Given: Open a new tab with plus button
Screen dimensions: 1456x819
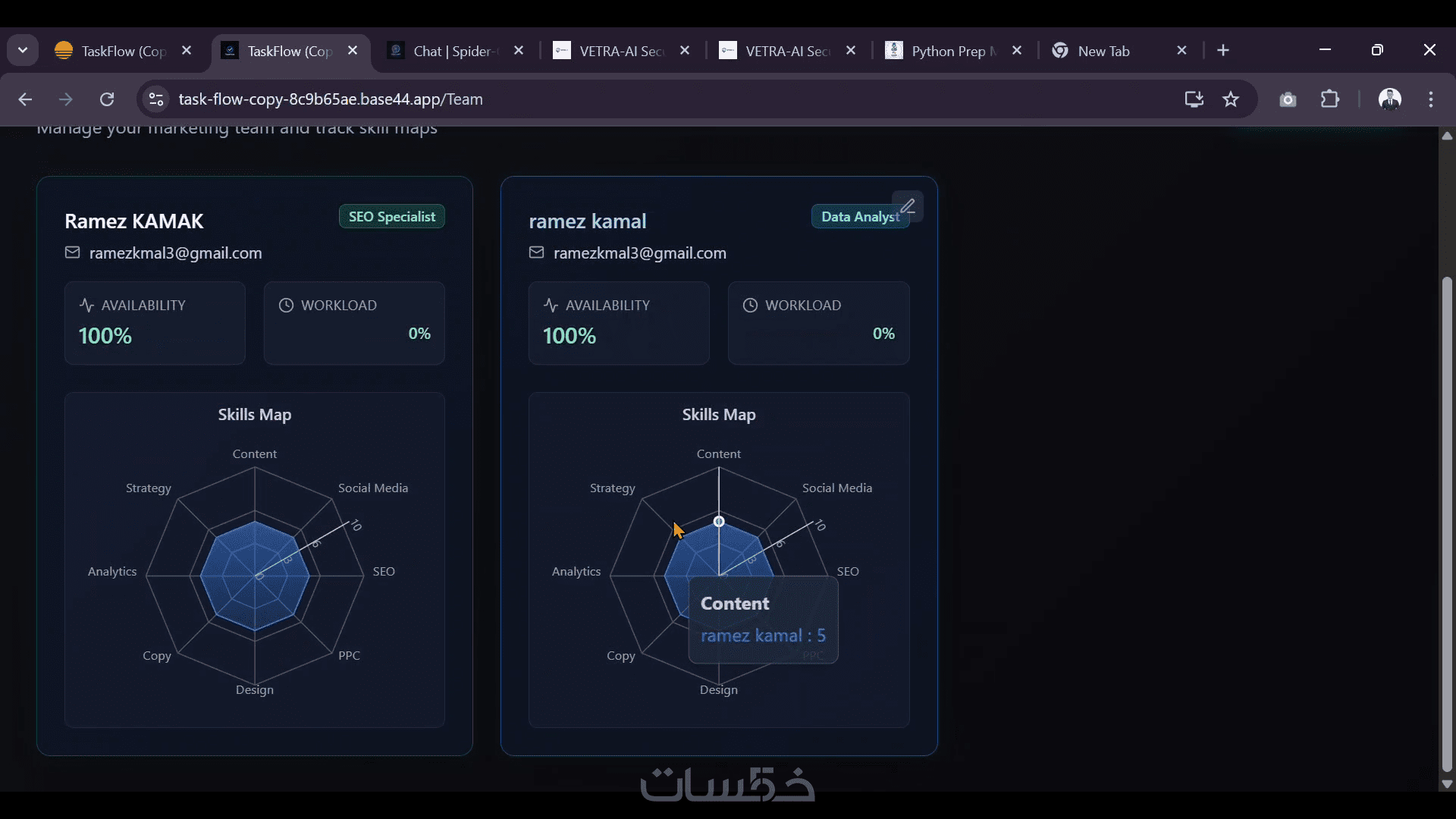Looking at the screenshot, I should point(1223,51).
